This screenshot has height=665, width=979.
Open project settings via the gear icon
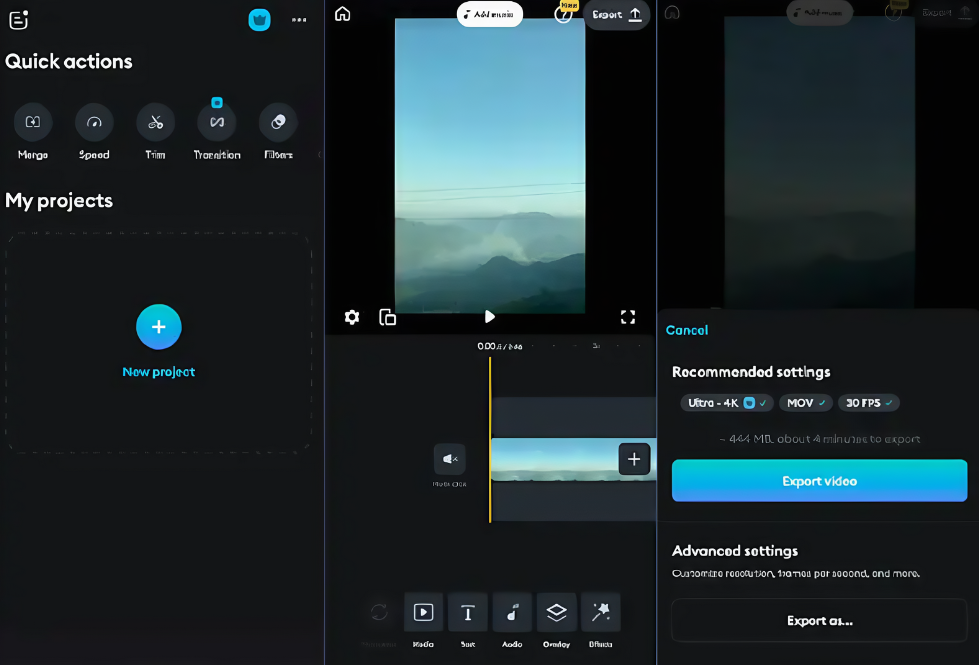tap(352, 317)
